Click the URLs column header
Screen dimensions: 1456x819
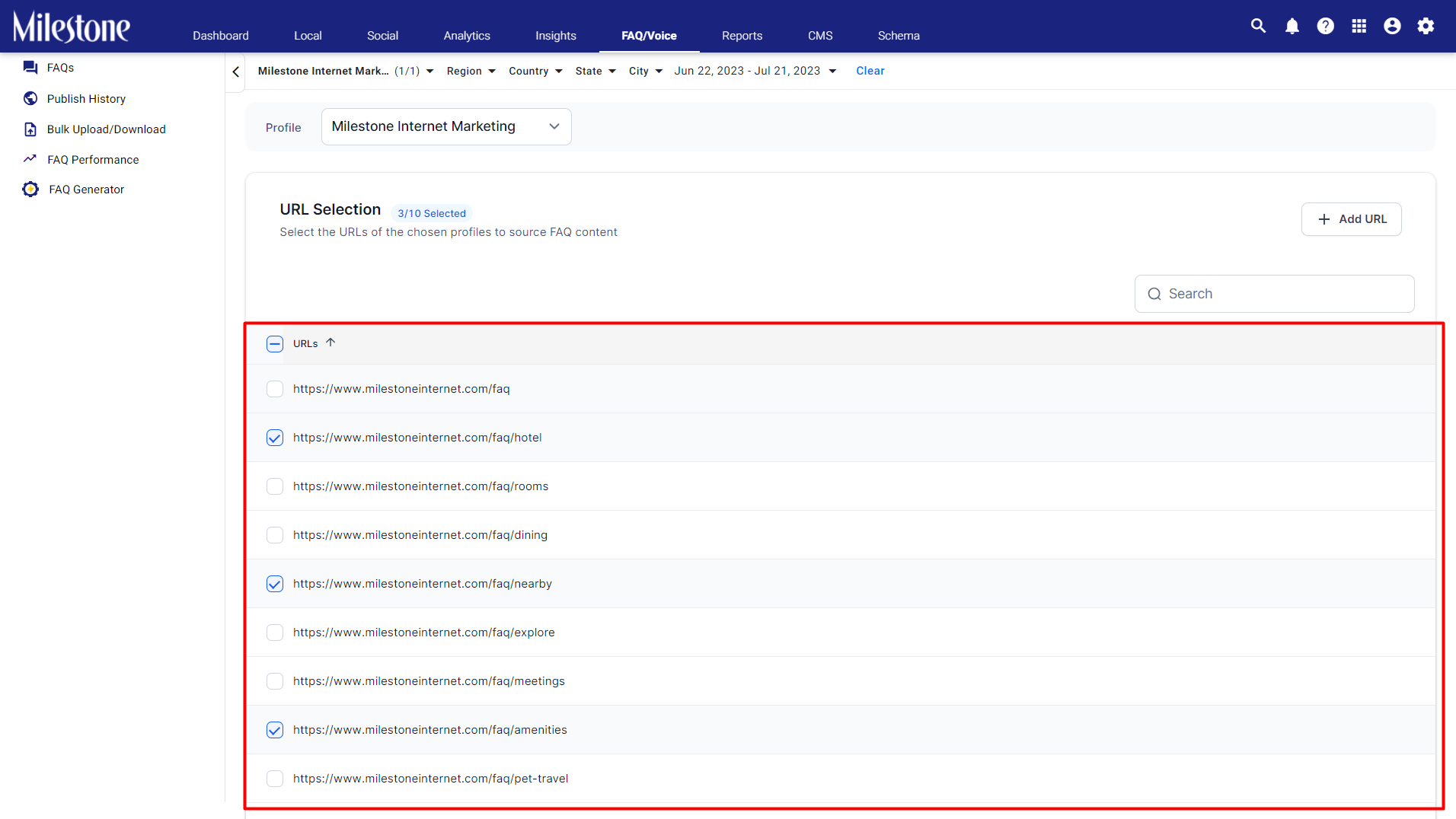point(305,344)
